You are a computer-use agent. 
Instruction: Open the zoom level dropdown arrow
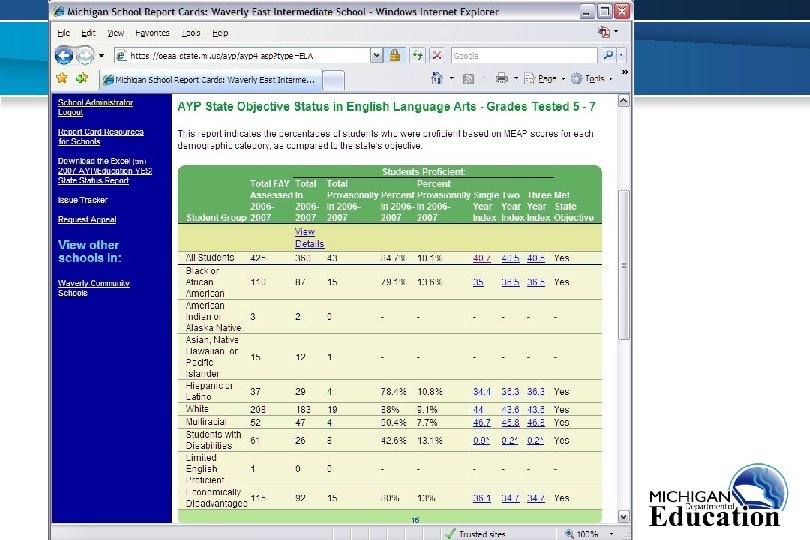pyautogui.click(x=612, y=534)
